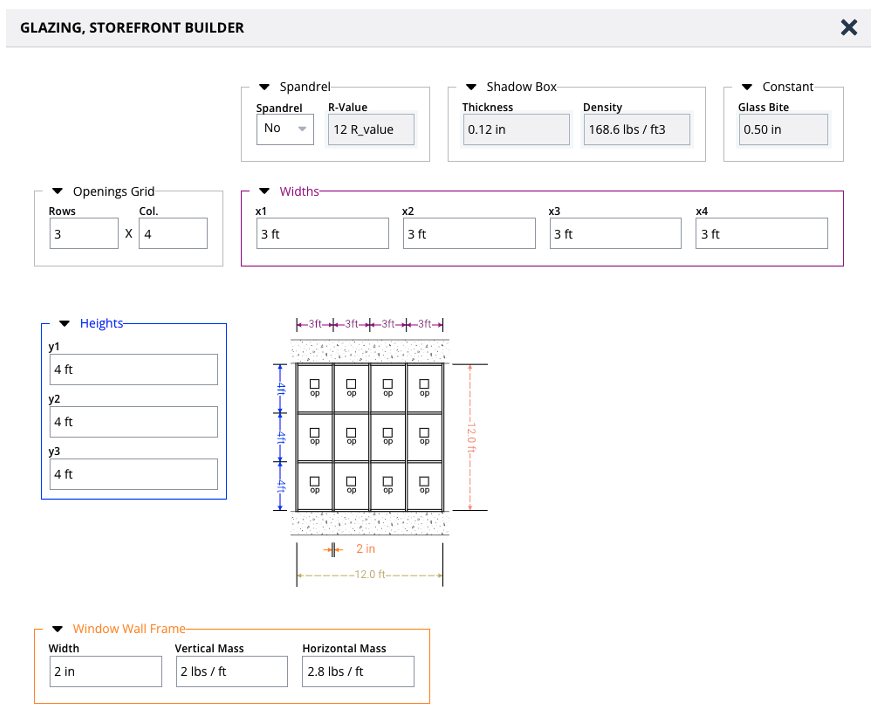Edit the x4 width field

[x=762, y=234]
